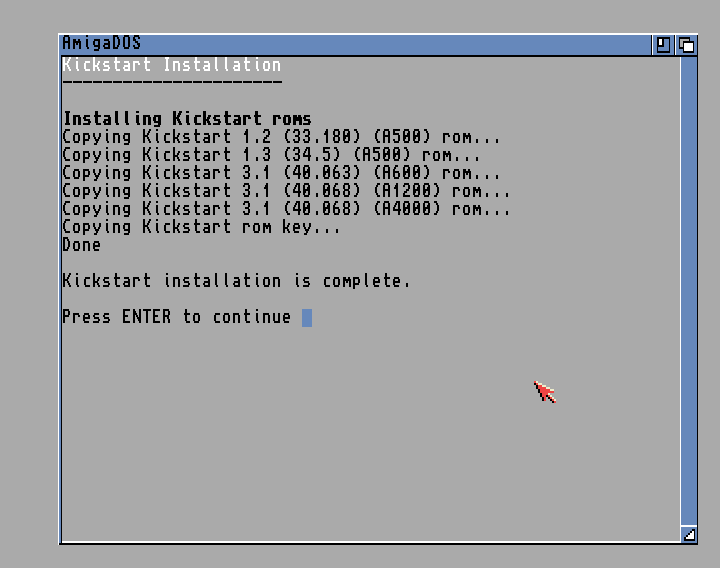Click the 'Press ENTER to continue' prompt
The image size is (720, 568).
coord(176,317)
